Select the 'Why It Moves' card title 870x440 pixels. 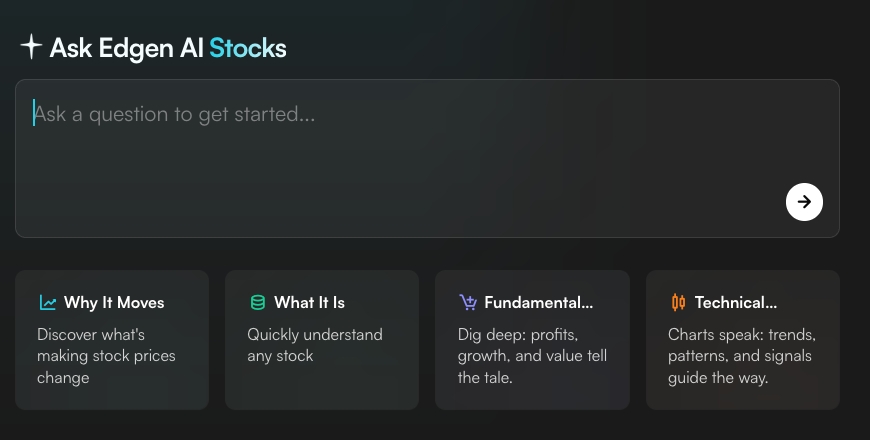point(114,302)
